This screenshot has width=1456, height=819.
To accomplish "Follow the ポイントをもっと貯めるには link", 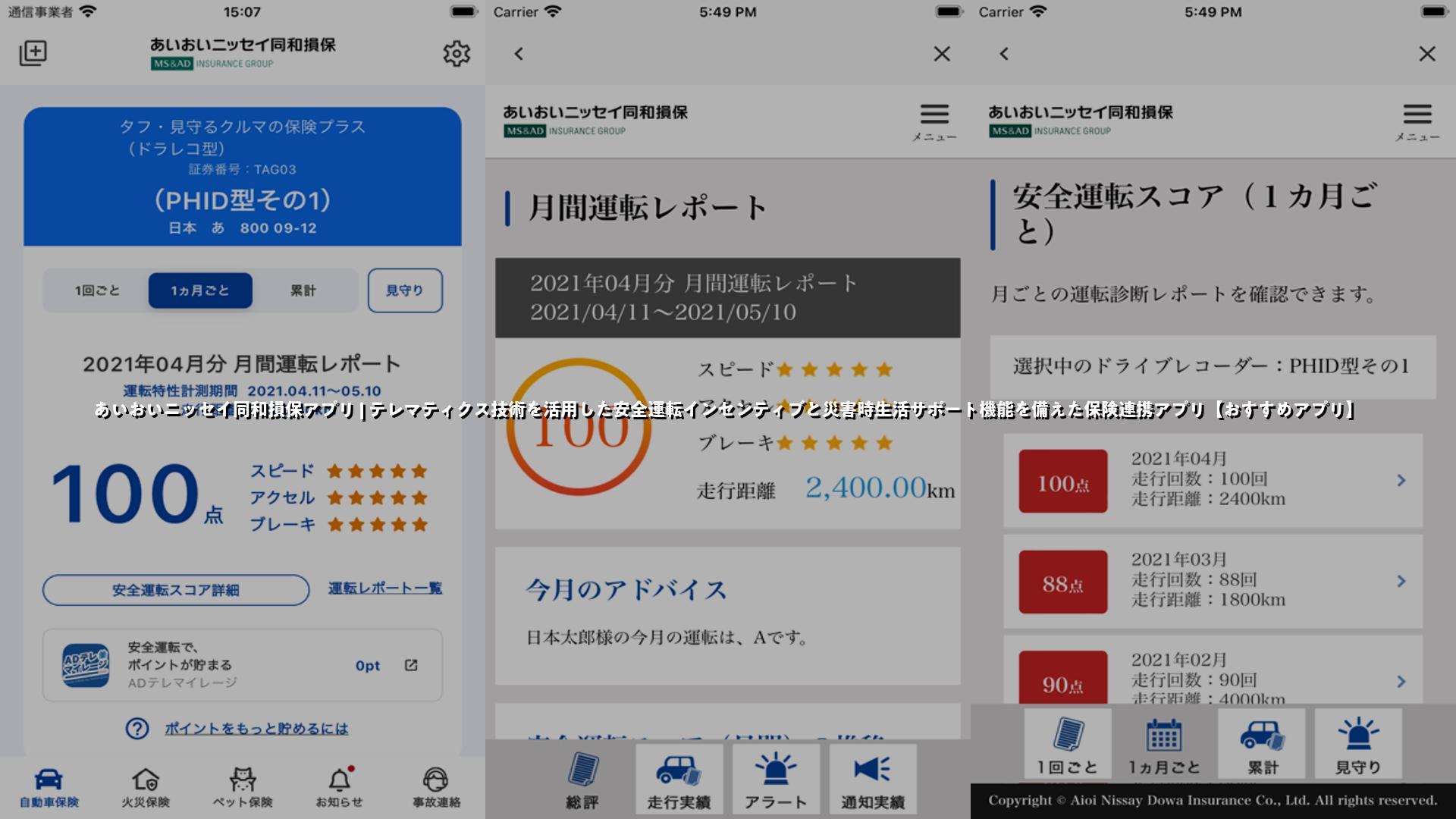I will pyautogui.click(x=256, y=729).
